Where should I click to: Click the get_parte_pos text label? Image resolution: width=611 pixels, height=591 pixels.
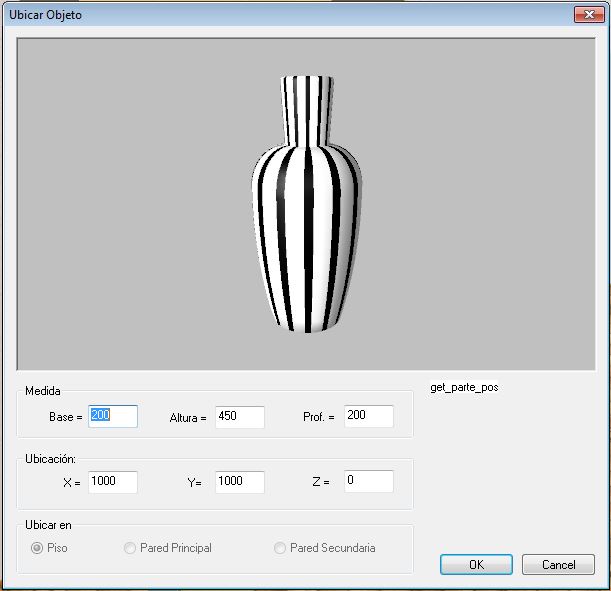(x=464, y=387)
